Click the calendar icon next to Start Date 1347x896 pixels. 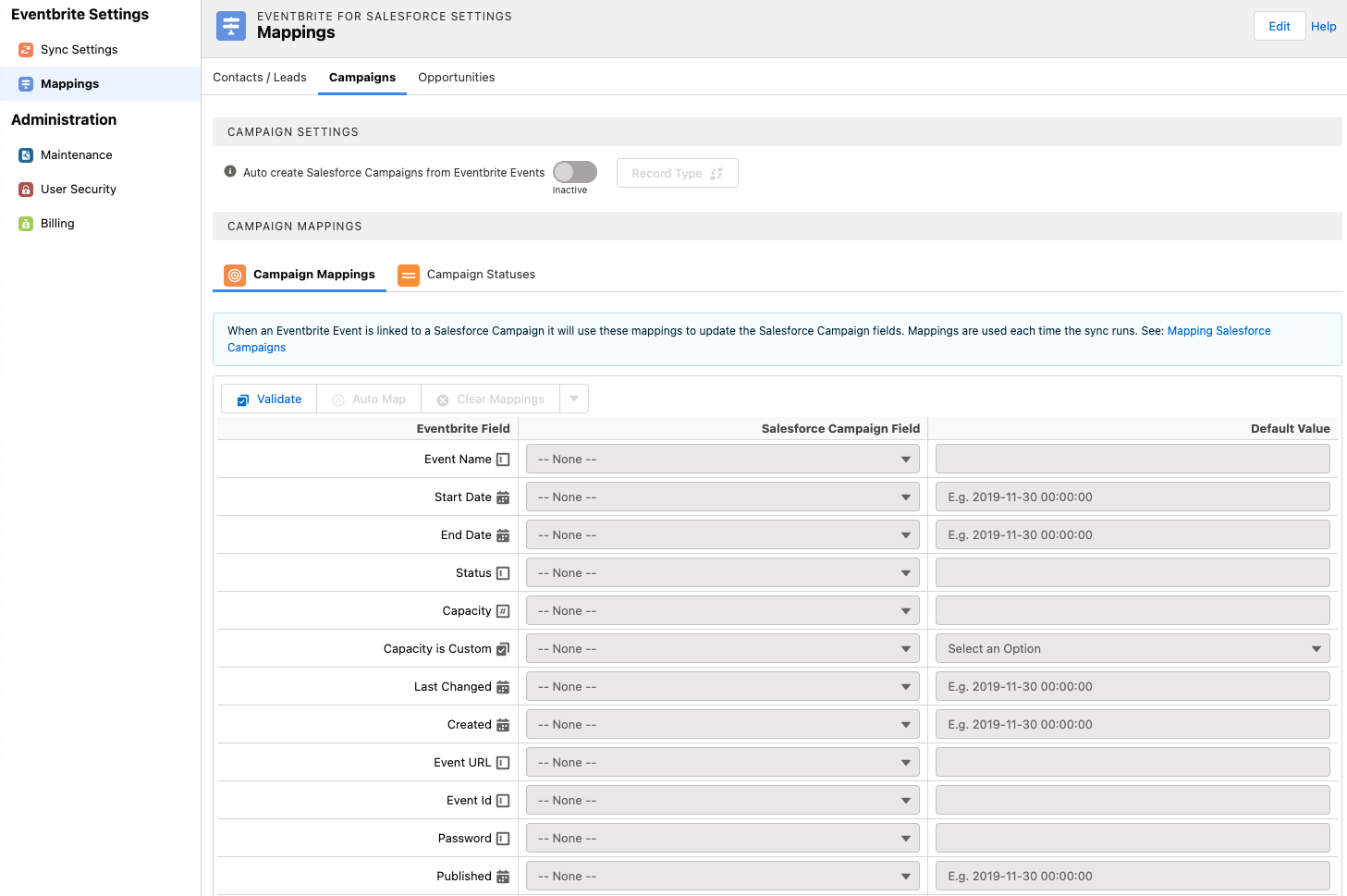click(503, 497)
